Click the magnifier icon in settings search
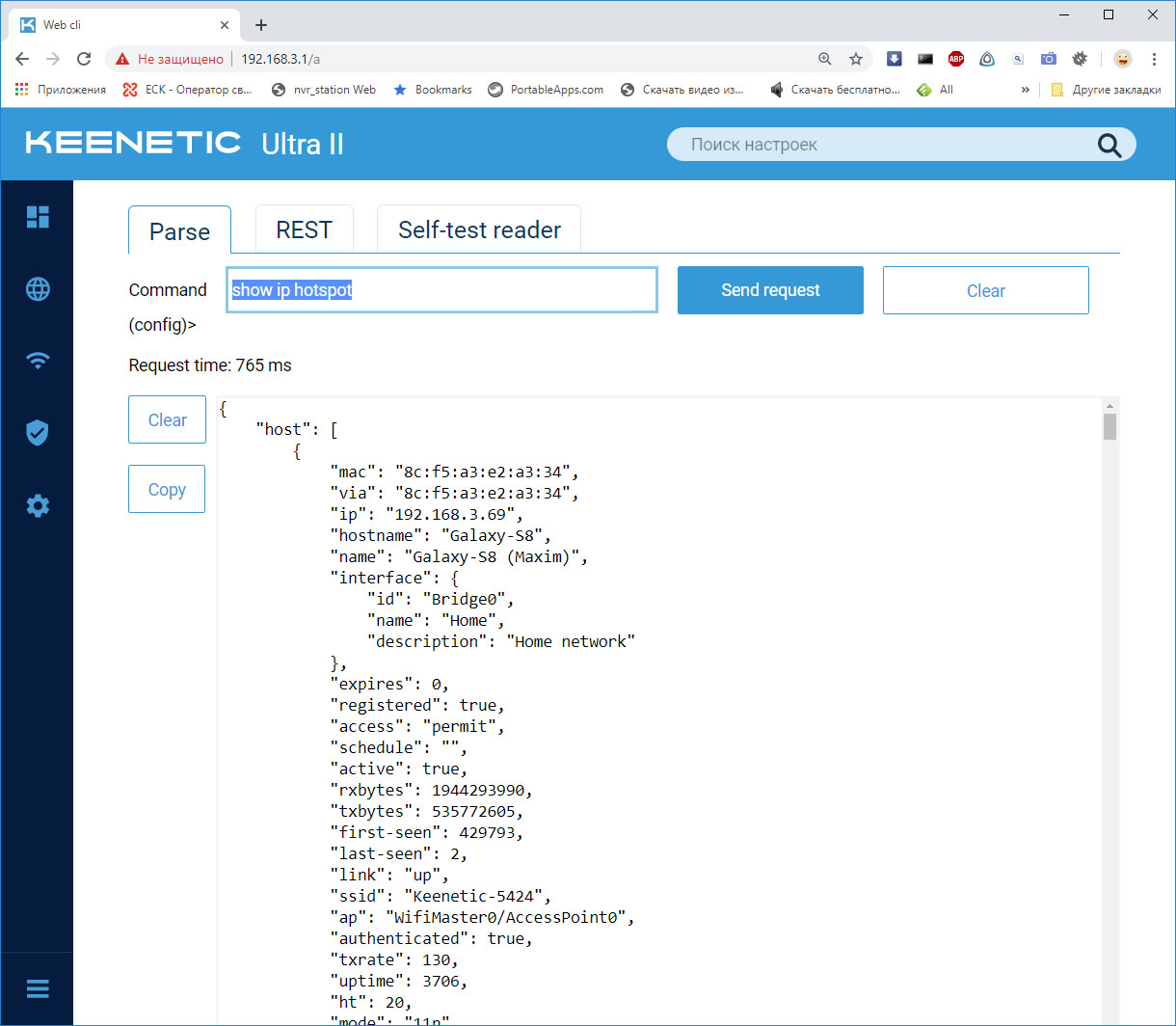Image resolution: width=1176 pixels, height=1026 pixels. [x=1109, y=146]
